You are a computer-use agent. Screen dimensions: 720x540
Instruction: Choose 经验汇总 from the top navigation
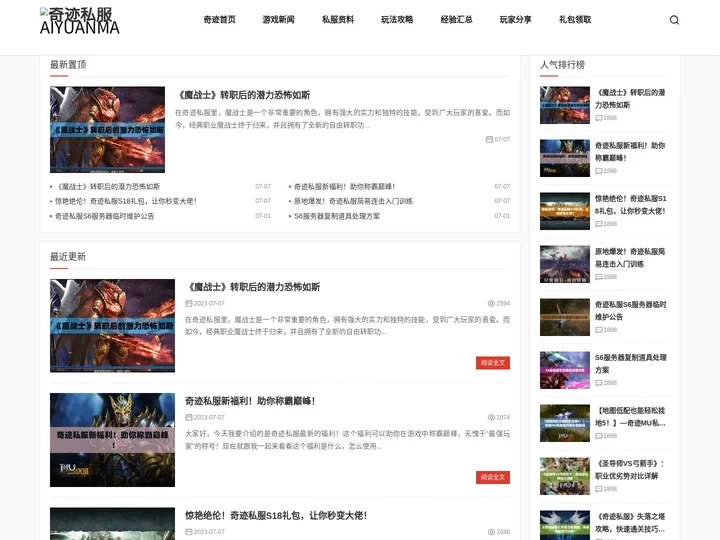(x=456, y=20)
